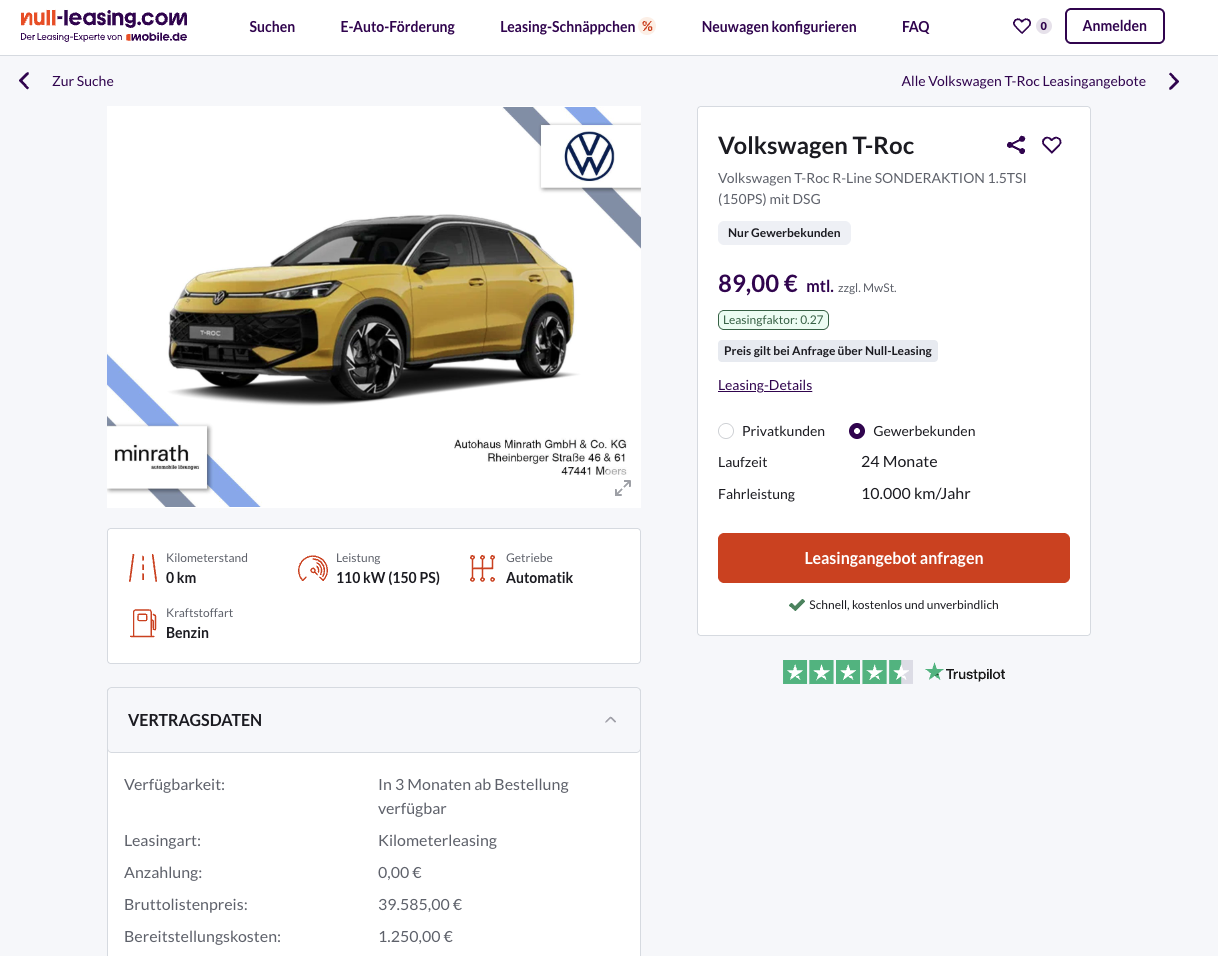The height and width of the screenshot is (956, 1218).
Task: Select the Gewerbekunden radio button
Action: coord(857,431)
